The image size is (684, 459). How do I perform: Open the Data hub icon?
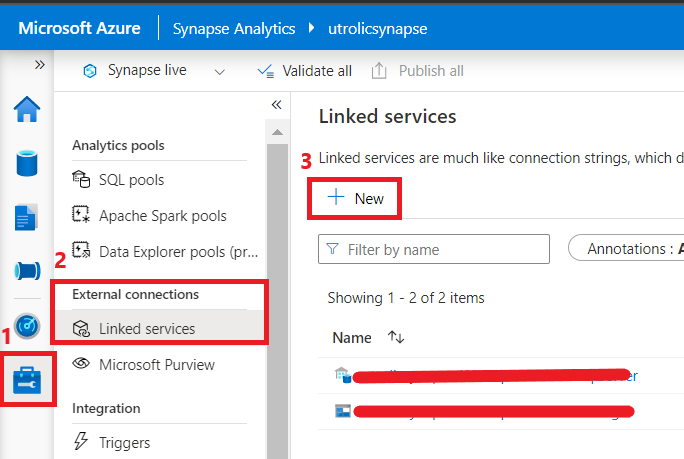click(x=27, y=163)
